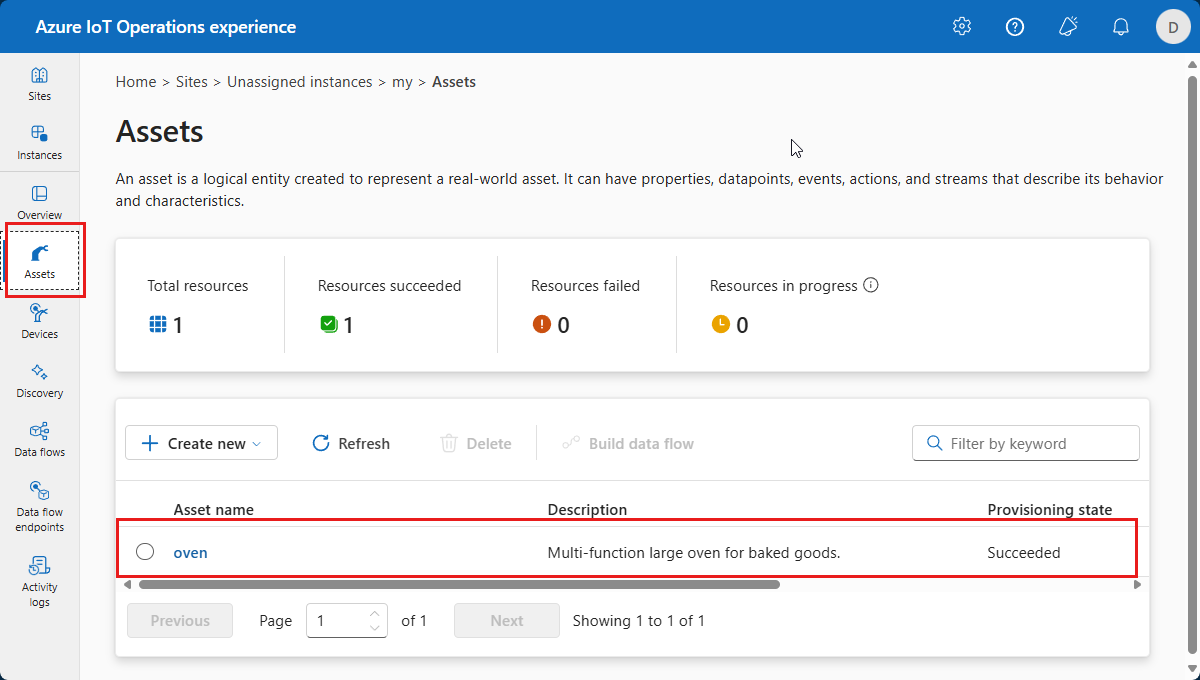Screen dimensions: 1200x680
Task: View the Activity logs
Action: 39,578
